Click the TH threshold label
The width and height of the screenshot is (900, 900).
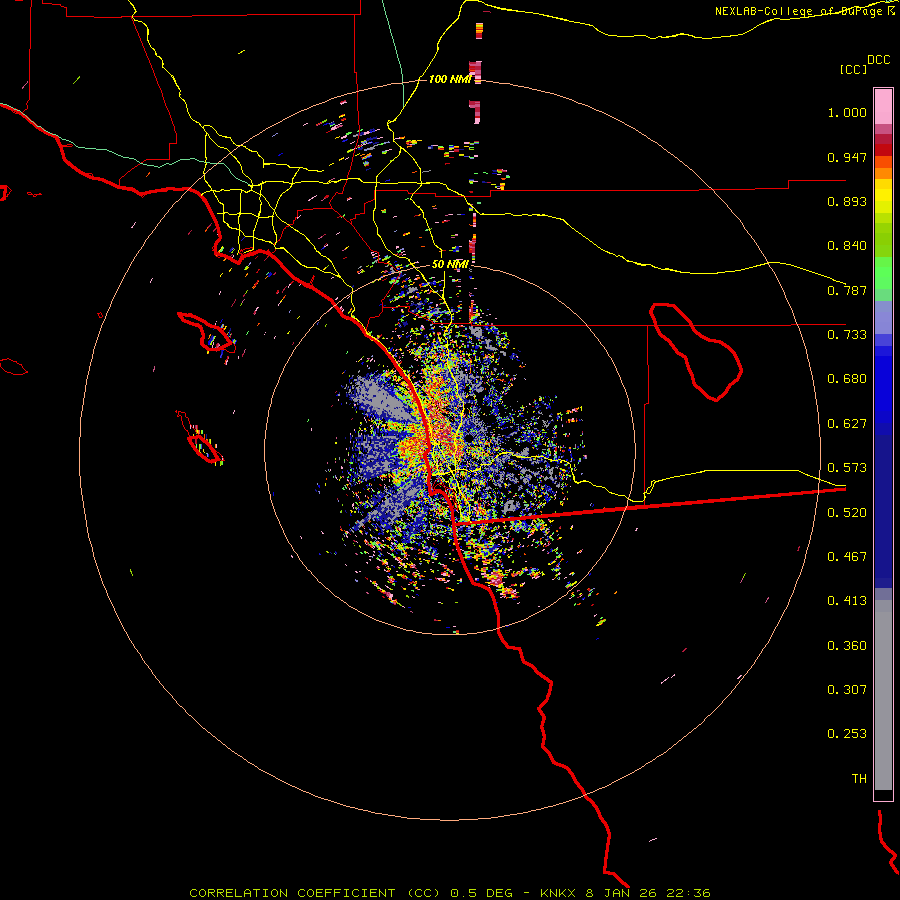(859, 779)
